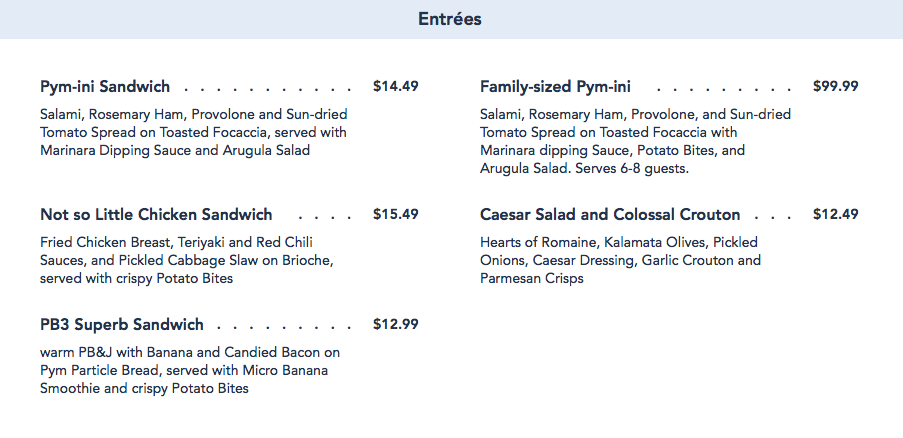Click the Hearts of Romaine salad description
The image size is (903, 438).
[620, 260]
